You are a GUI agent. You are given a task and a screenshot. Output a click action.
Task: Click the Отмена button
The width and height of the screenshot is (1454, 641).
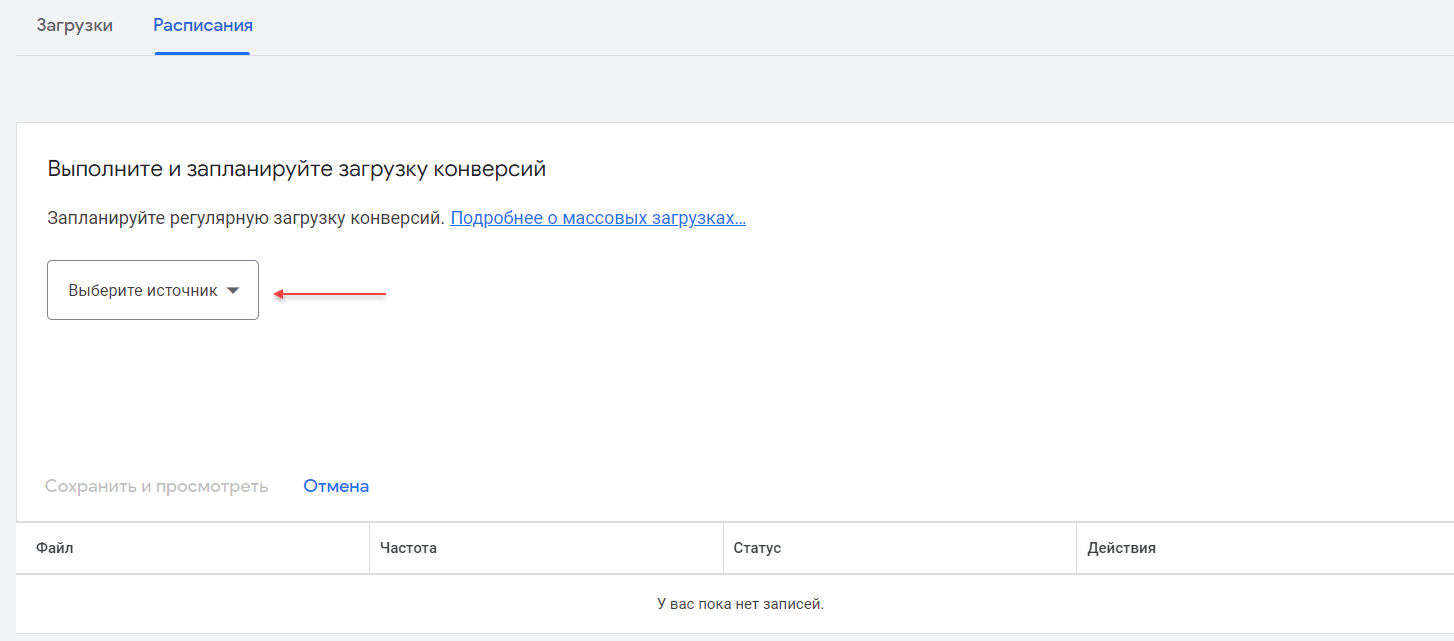[336, 486]
